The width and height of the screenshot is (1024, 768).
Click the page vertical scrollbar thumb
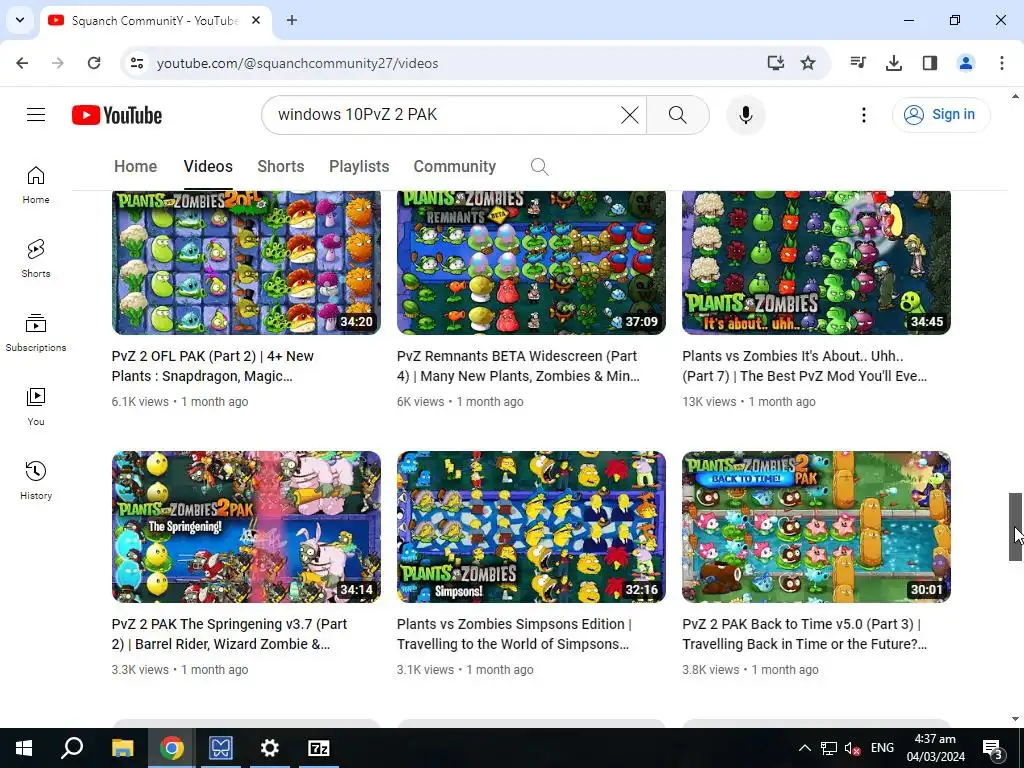click(x=1015, y=527)
